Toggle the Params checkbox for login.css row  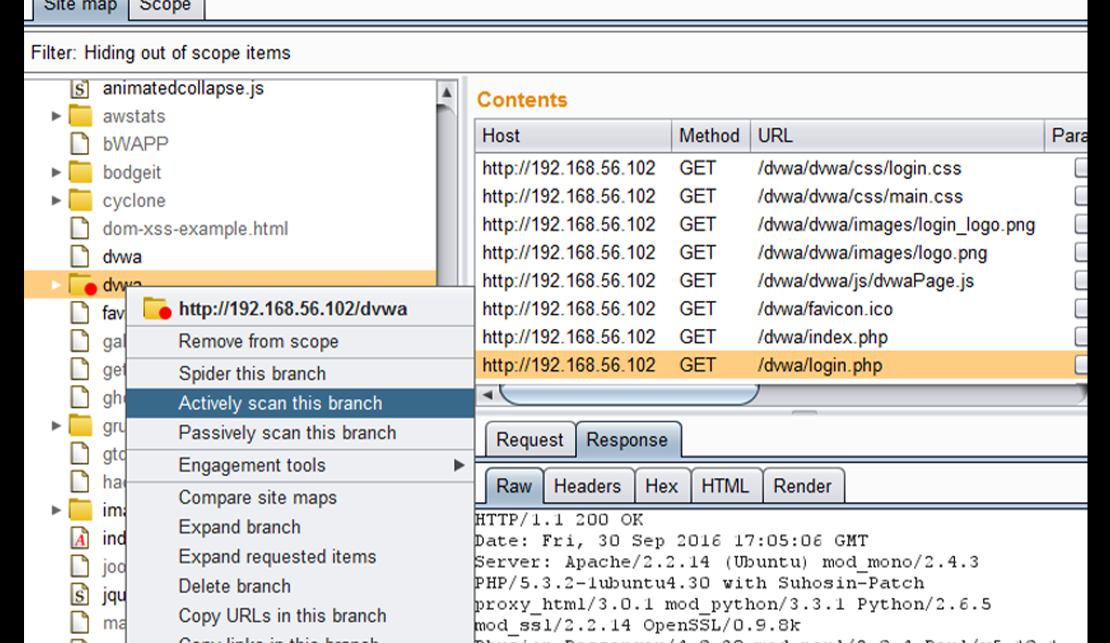pos(1080,168)
